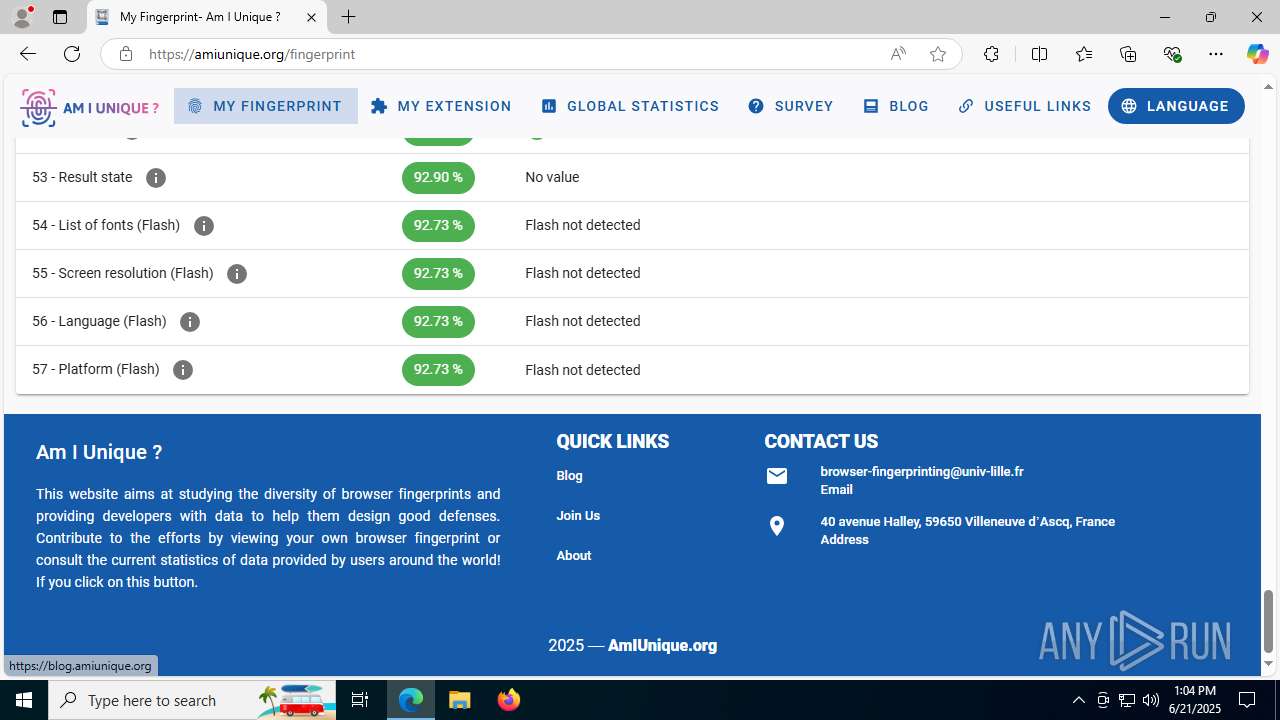Click the browser address bar URL
Viewport: 1280px width, 720px height.
click(x=252, y=54)
